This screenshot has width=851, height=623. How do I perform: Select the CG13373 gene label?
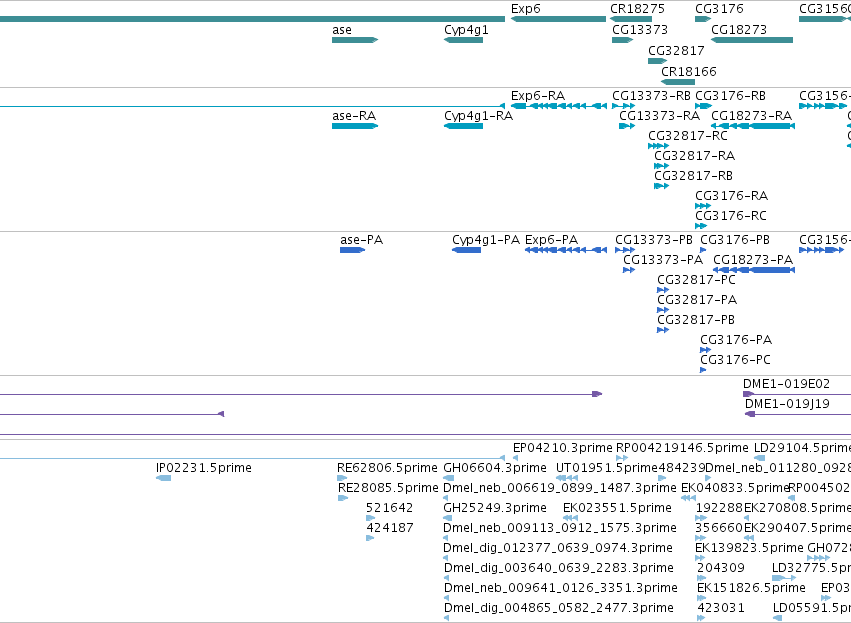(x=640, y=30)
